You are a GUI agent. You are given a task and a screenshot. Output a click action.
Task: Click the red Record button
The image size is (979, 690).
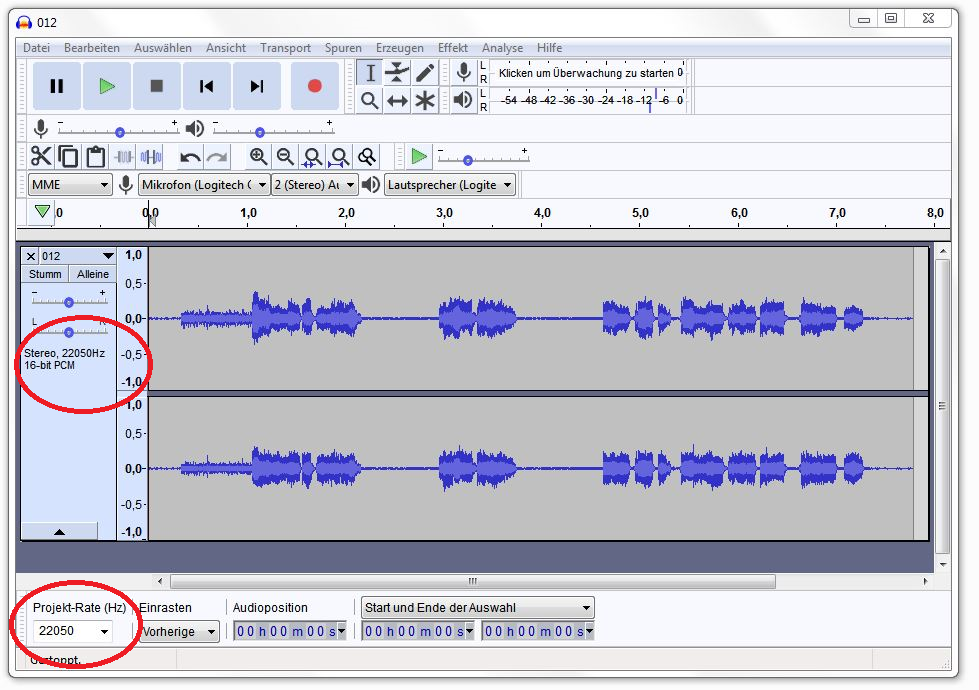315,86
